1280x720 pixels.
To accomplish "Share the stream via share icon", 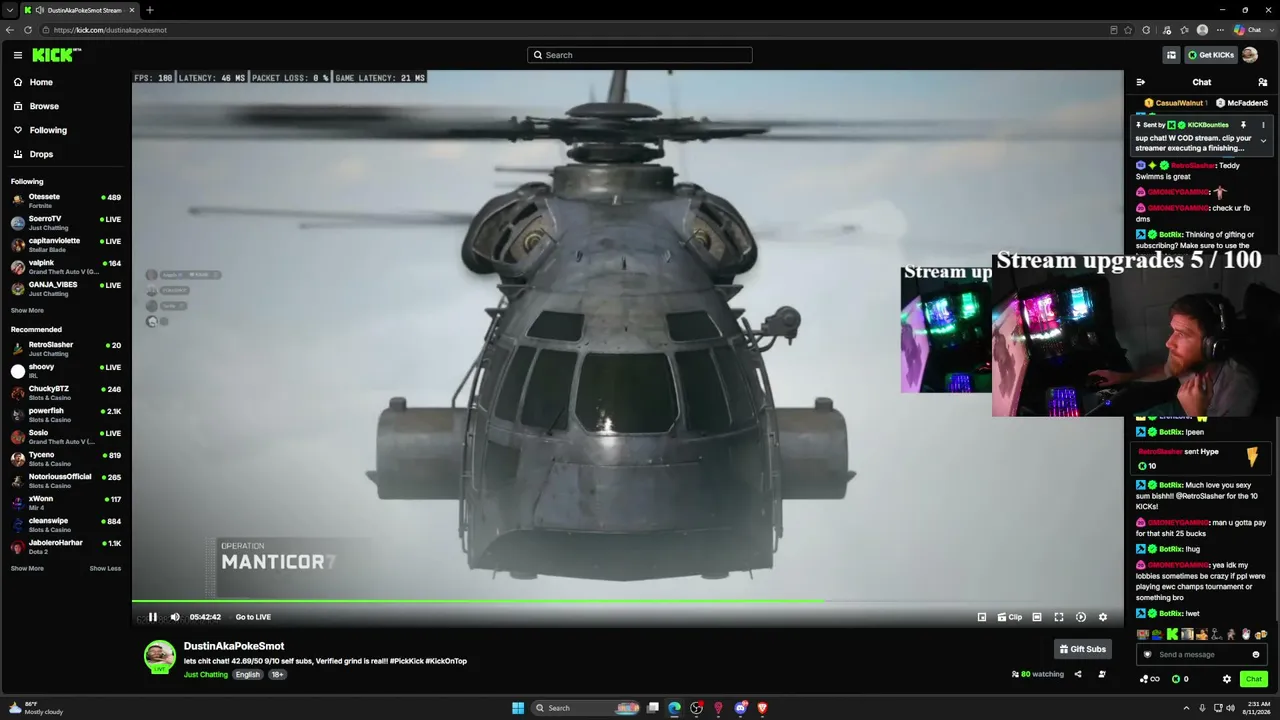I will tap(1078, 674).
